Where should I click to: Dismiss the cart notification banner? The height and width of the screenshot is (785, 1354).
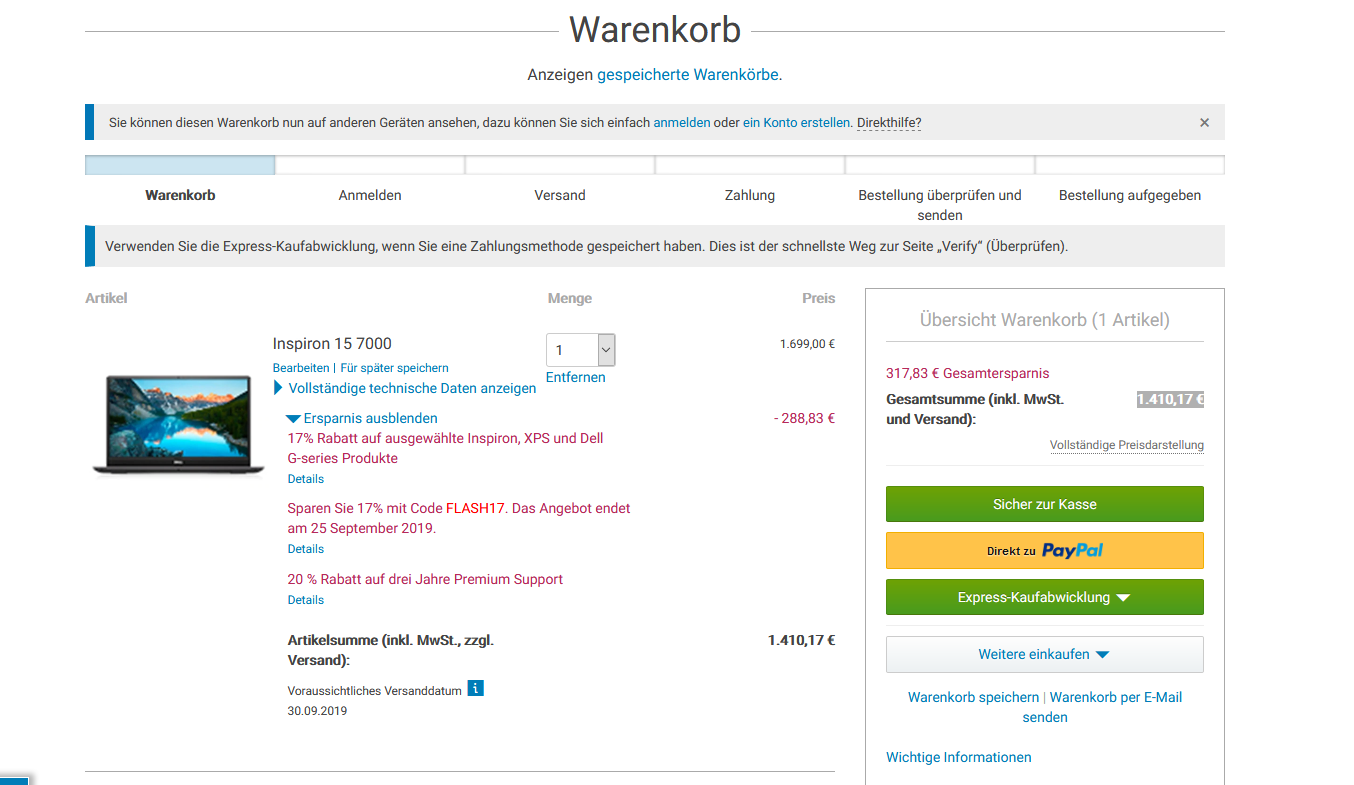(x=1204, y=123)
